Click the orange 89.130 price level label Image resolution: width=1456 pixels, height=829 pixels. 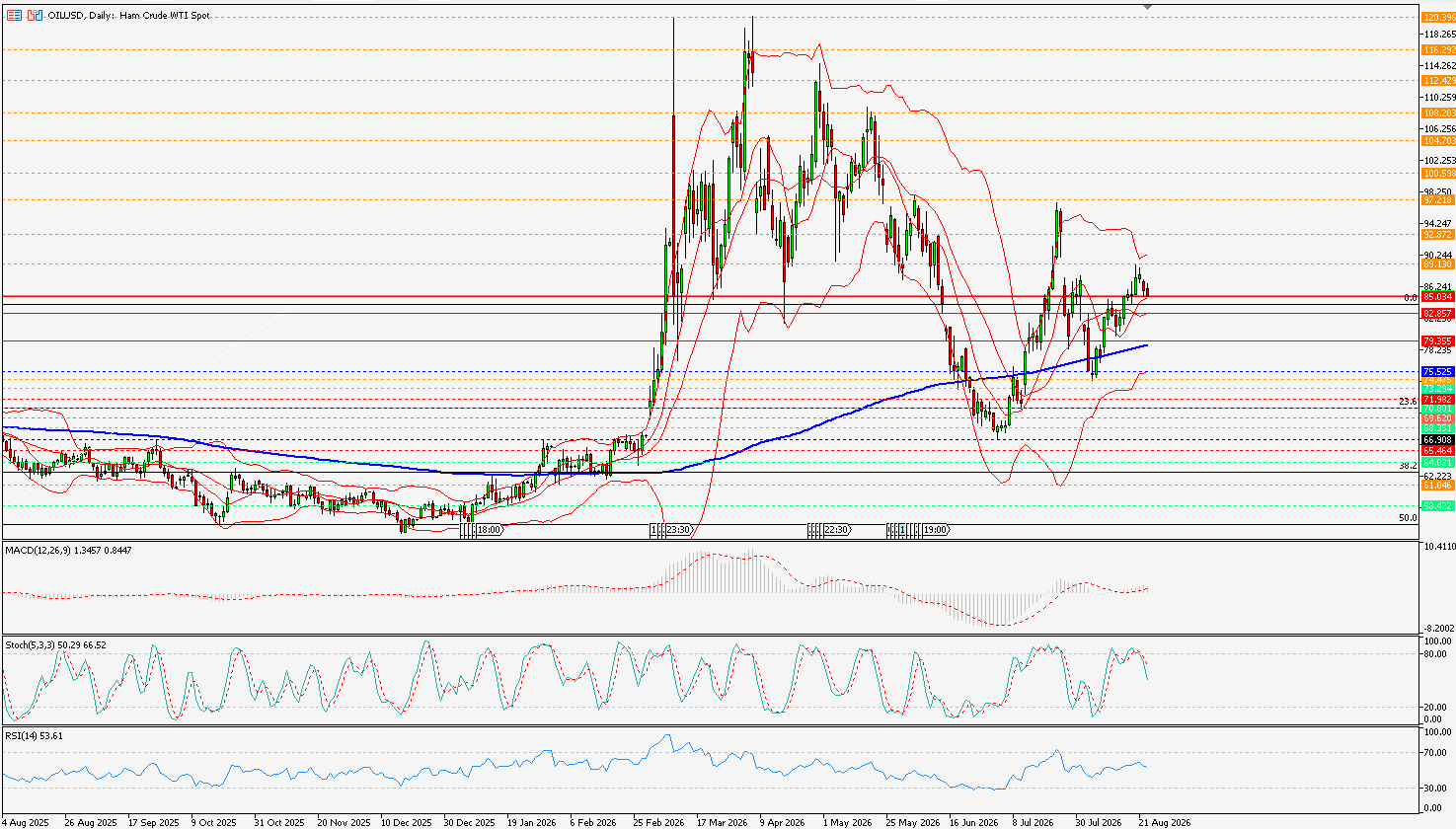point(1436,264)
